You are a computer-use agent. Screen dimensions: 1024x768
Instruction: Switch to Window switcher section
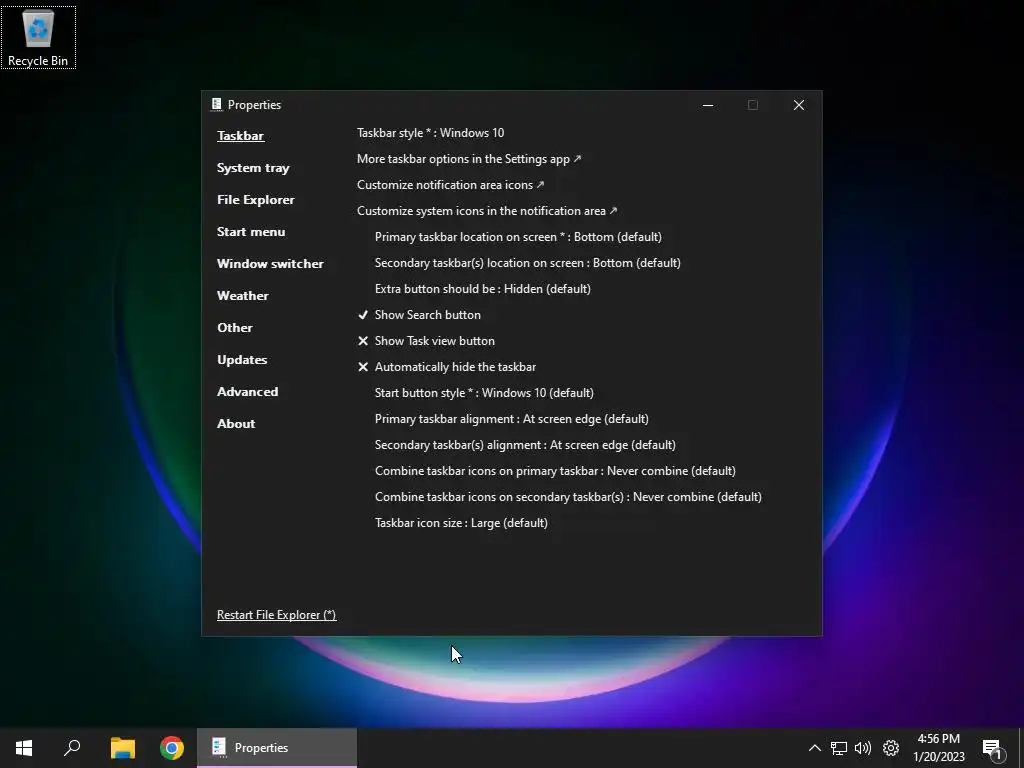pos(270,264)
